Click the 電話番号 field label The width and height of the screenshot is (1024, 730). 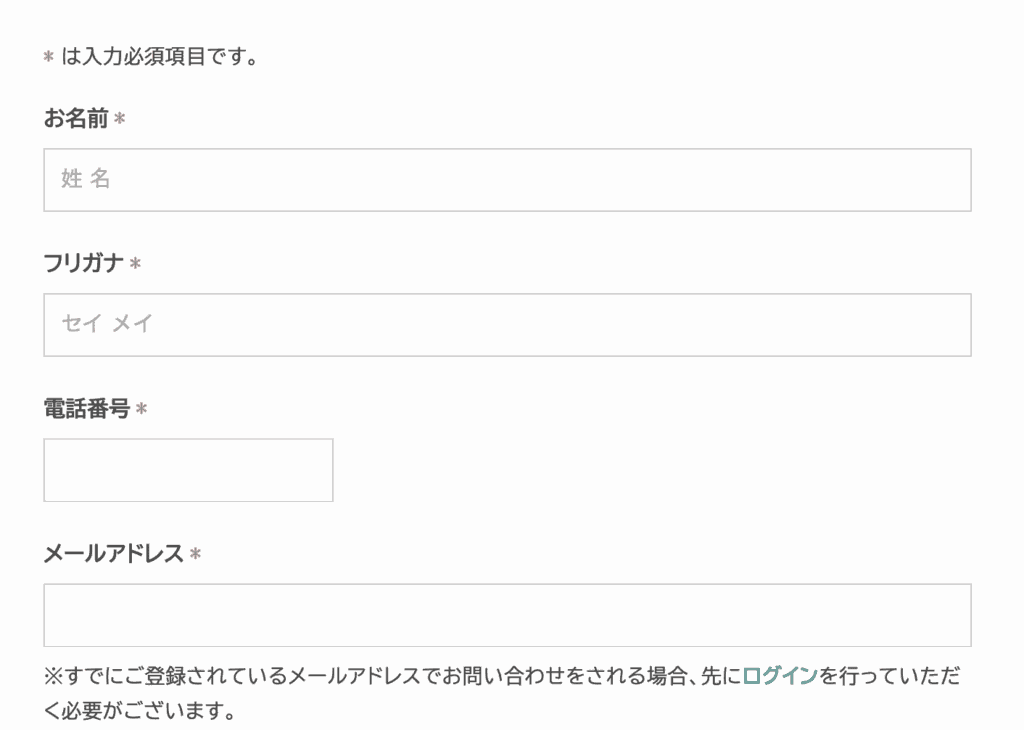[x=87, y=409]
